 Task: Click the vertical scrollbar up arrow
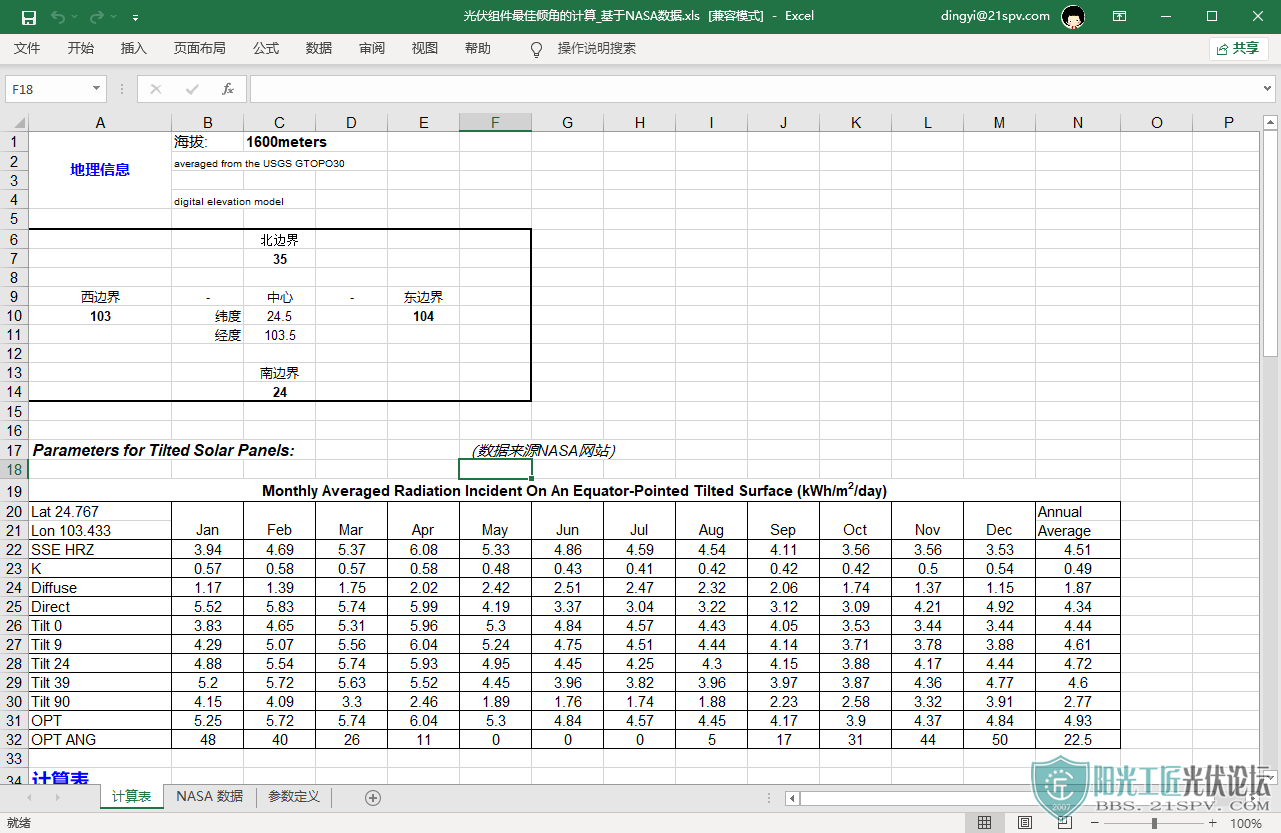1270,122
